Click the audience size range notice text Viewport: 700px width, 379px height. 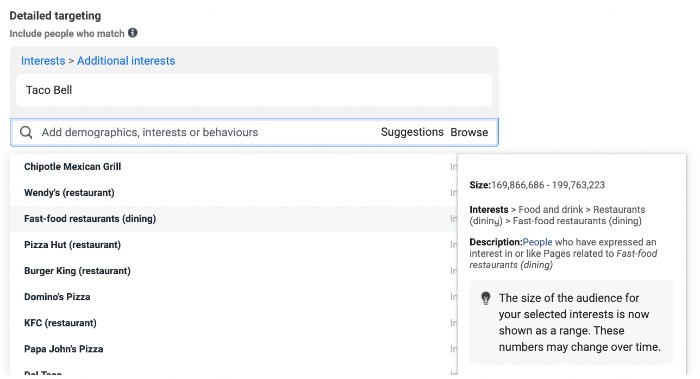(579, 322)
